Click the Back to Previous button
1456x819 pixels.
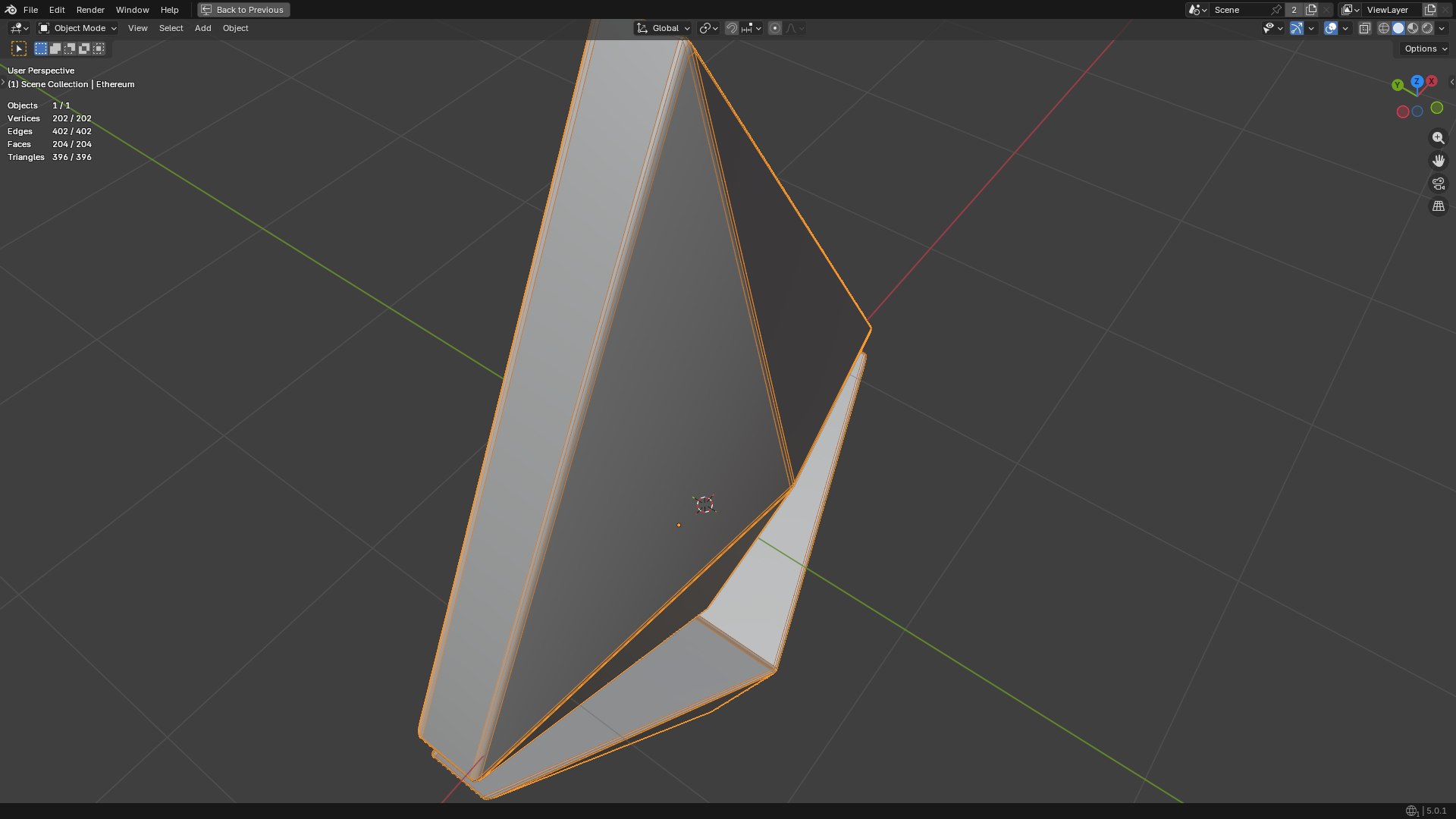click(243, 10)
